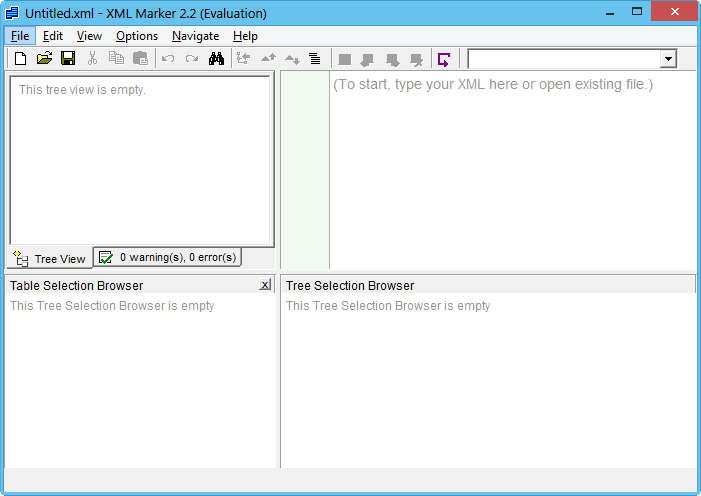This screenshot has width=701, height=496.
Task: Click the editor's light green line gutter
Action: 305,170
